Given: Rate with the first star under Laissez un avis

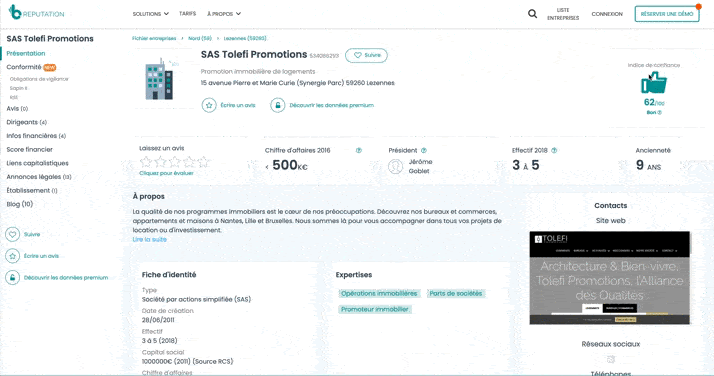Looking at the screenshot, I should pos(146,162).
